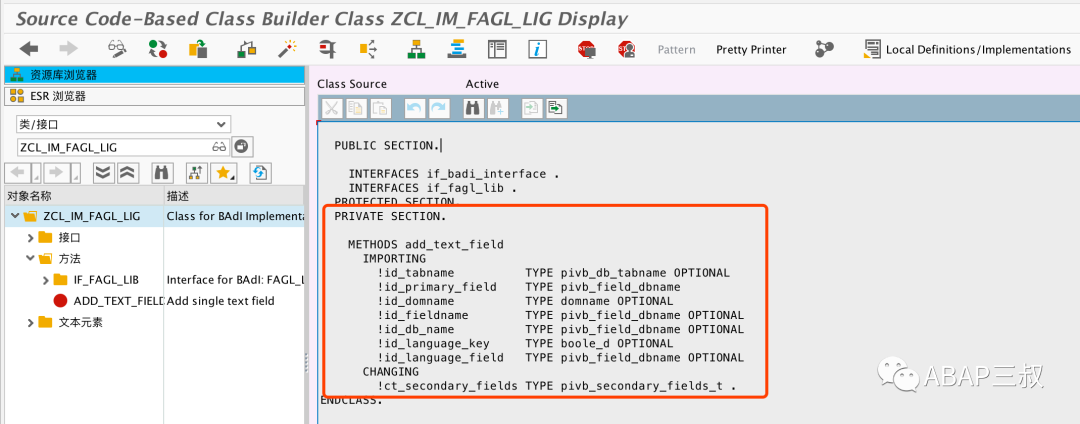The image size is (1080, 424).
Task: Collapse all nodes with double-up chevron
Action: 128,173
